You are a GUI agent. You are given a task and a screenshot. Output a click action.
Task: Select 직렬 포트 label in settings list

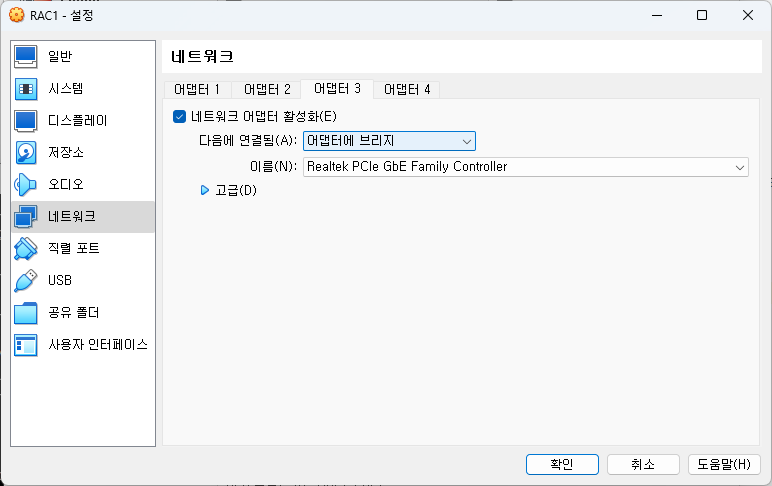(73, 249)
